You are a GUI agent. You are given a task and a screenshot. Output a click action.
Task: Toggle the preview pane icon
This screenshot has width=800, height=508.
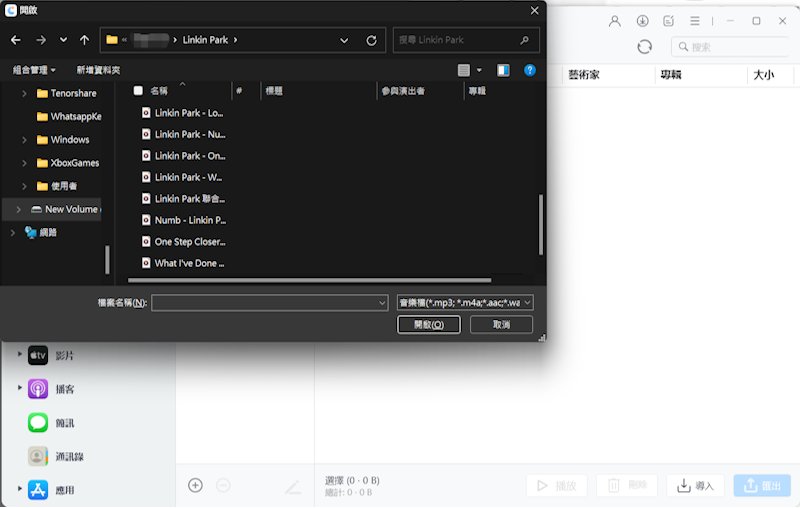click(503, 70)
